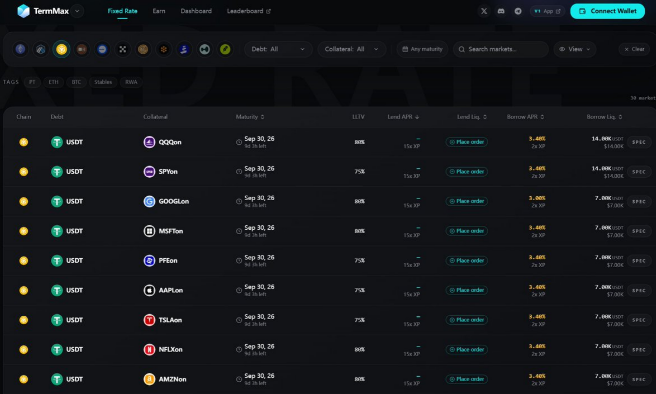The height and width of the screenshot is (394, 656).
Task: Open the Leaderboard external link
Action: pos(249,11)
